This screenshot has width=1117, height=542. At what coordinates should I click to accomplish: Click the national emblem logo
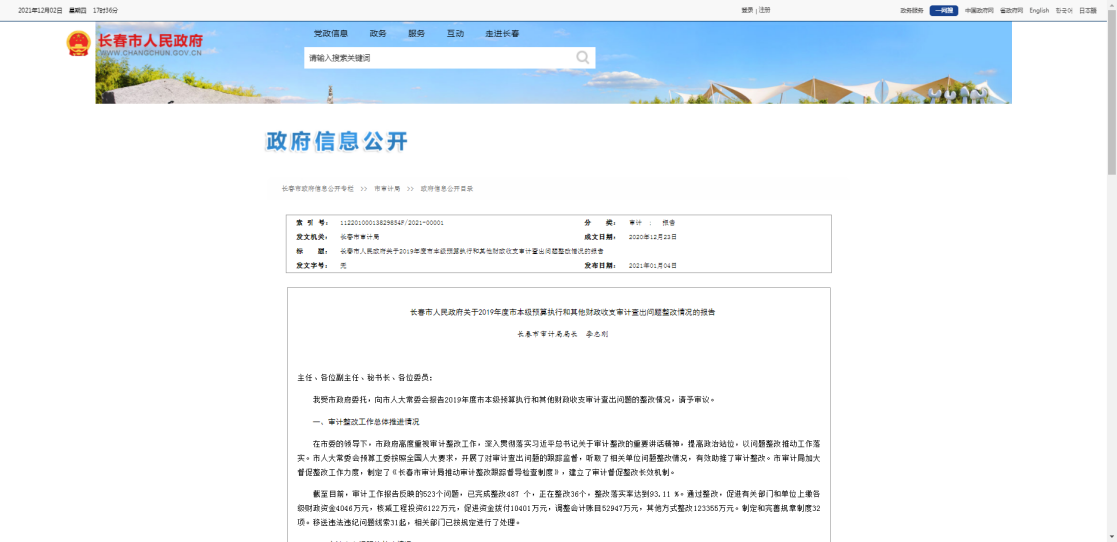(78, 44)
